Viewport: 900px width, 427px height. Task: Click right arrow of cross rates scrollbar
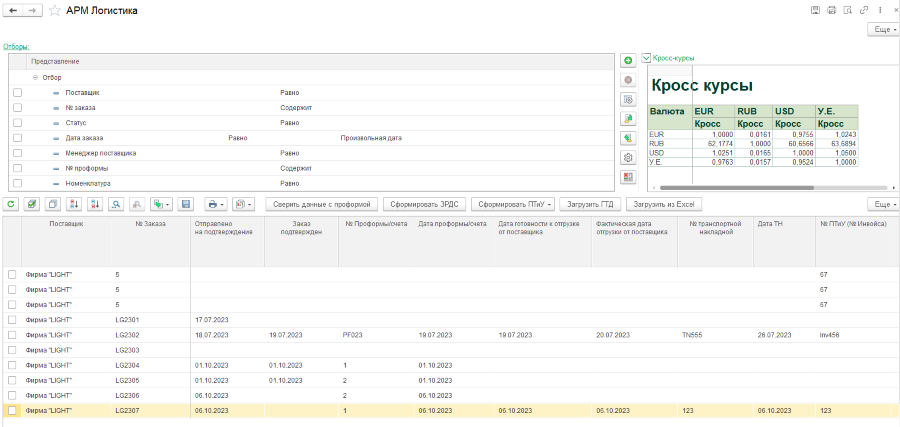[894, 188]
